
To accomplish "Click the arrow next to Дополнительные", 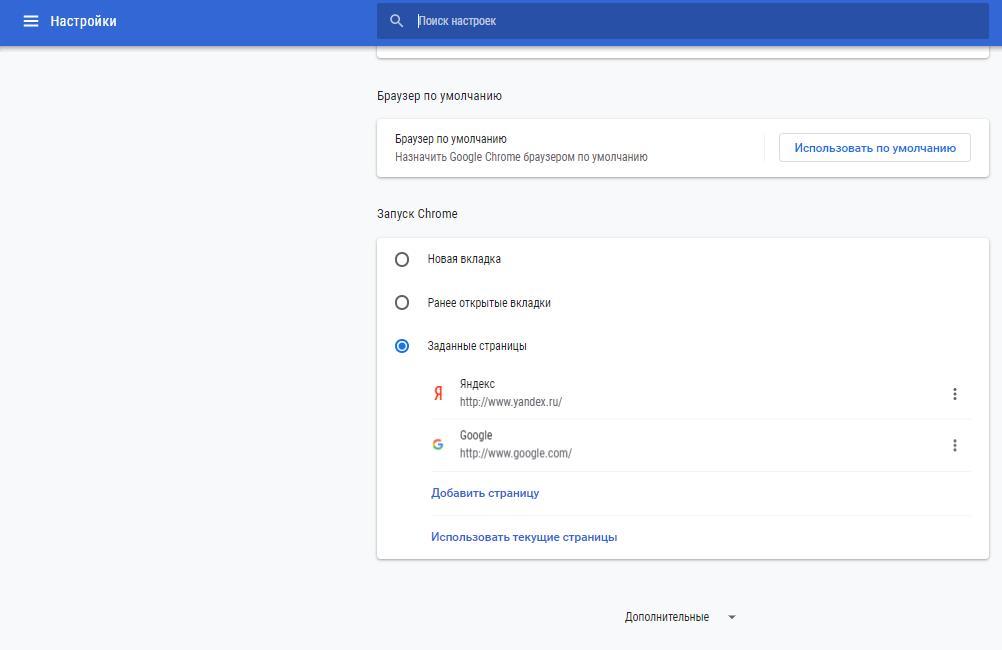I will pos(732,617).
